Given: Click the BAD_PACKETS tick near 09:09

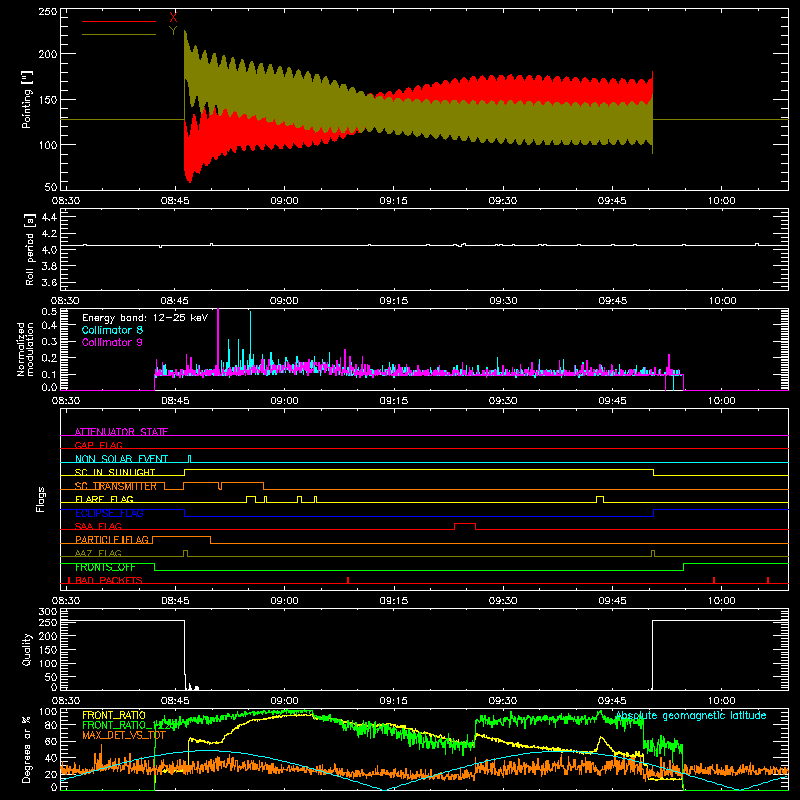Looking at the screenshot, I should (x=348, y=580).
